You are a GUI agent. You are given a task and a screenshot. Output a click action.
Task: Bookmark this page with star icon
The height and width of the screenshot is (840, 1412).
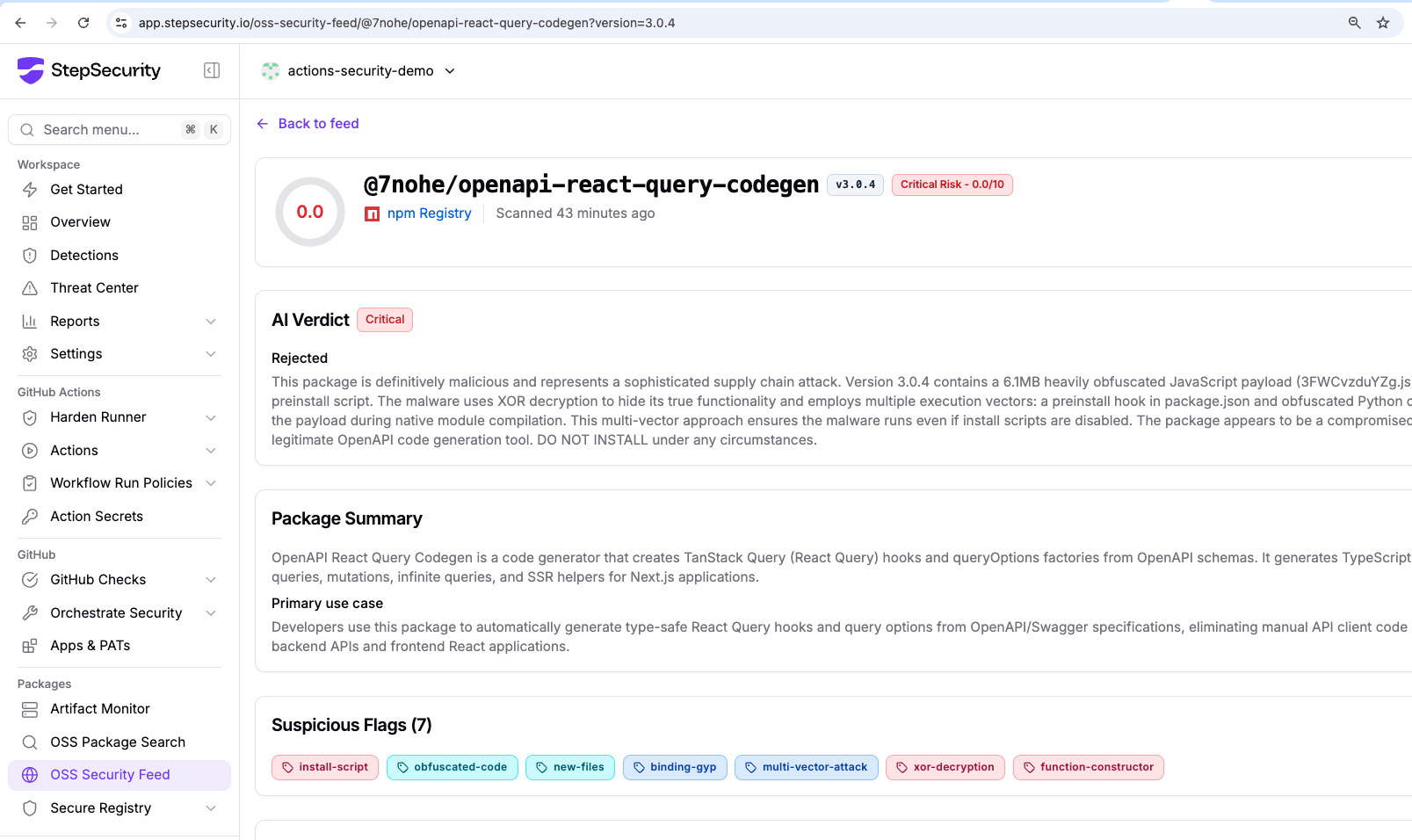pyautogui.click(x=1383, y=23)
